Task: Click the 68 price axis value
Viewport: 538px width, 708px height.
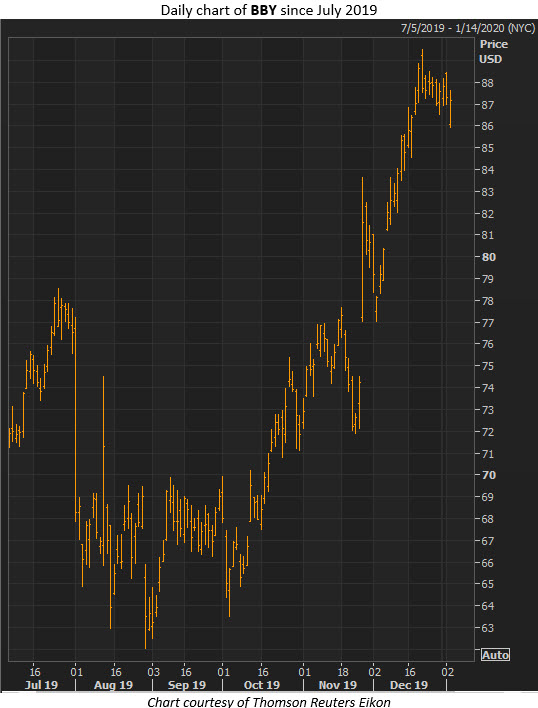Action: pos(488,519)
